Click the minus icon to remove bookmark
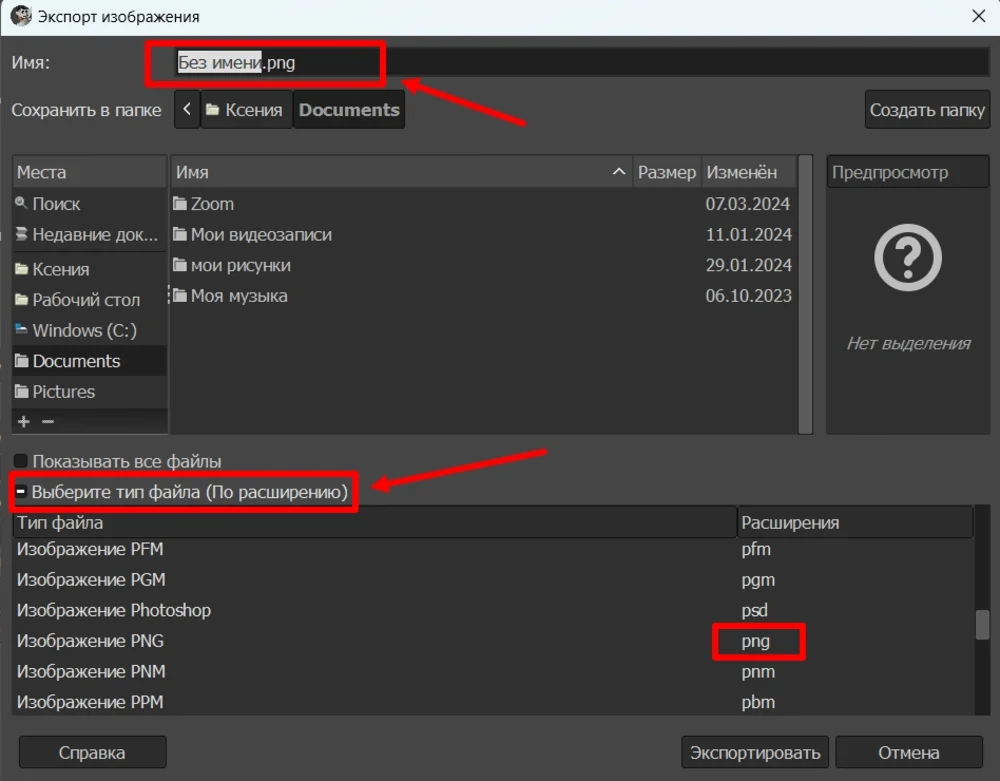This screenshot has height=781, width=1000. 47,422
